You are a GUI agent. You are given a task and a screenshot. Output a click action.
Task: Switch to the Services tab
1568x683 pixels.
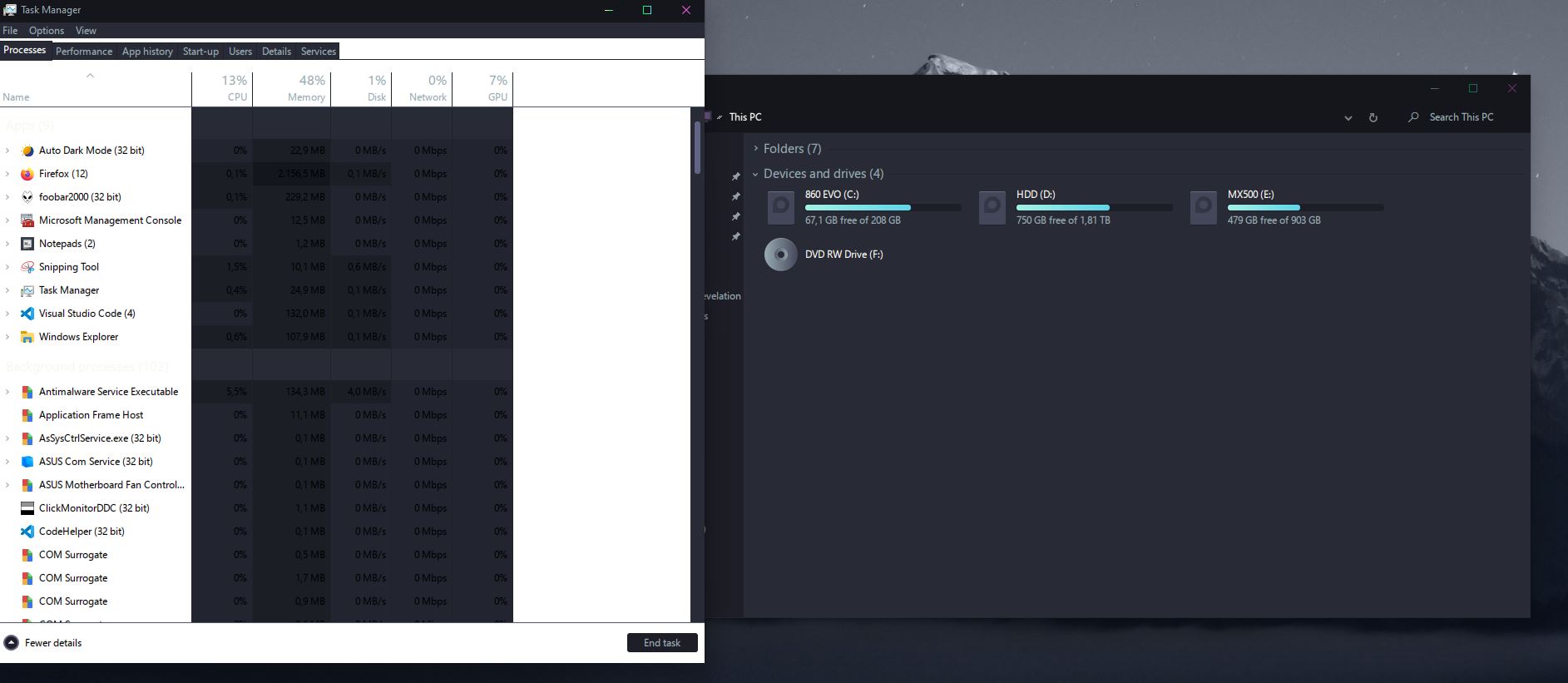pos(319,51)
